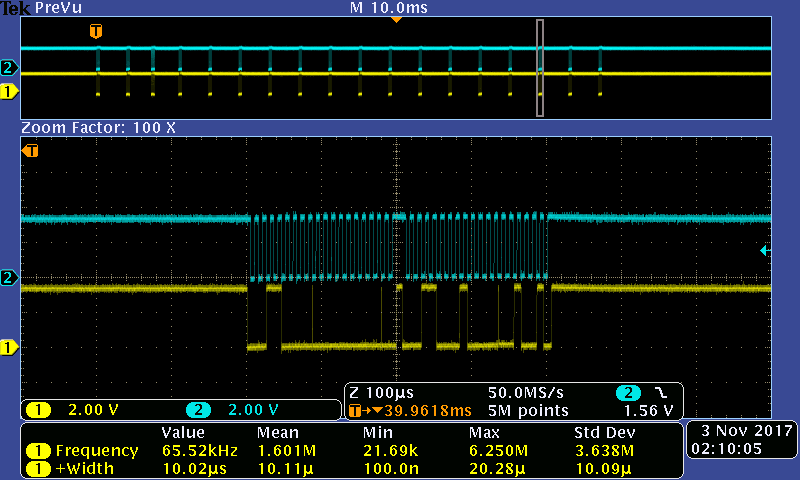800x480 pixels.
Task: Click the +Width measurement label
Action: click(x=85, y=469)
